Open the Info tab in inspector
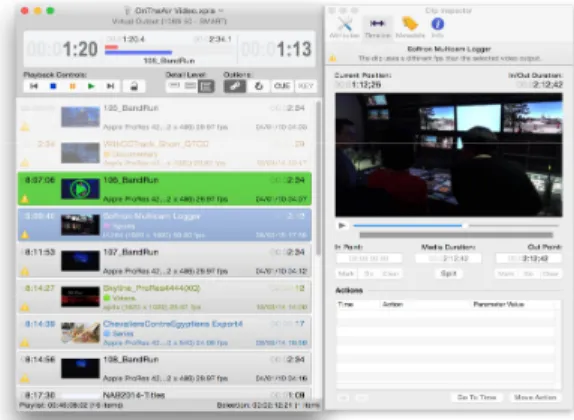The height and width of the screenshot is (420, 574). tap(438, 27)
